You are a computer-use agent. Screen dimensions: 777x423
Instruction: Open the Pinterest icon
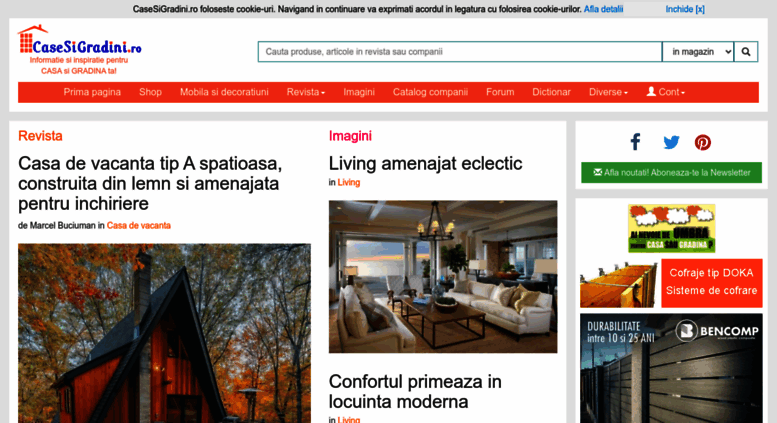[x=703, y=142]
